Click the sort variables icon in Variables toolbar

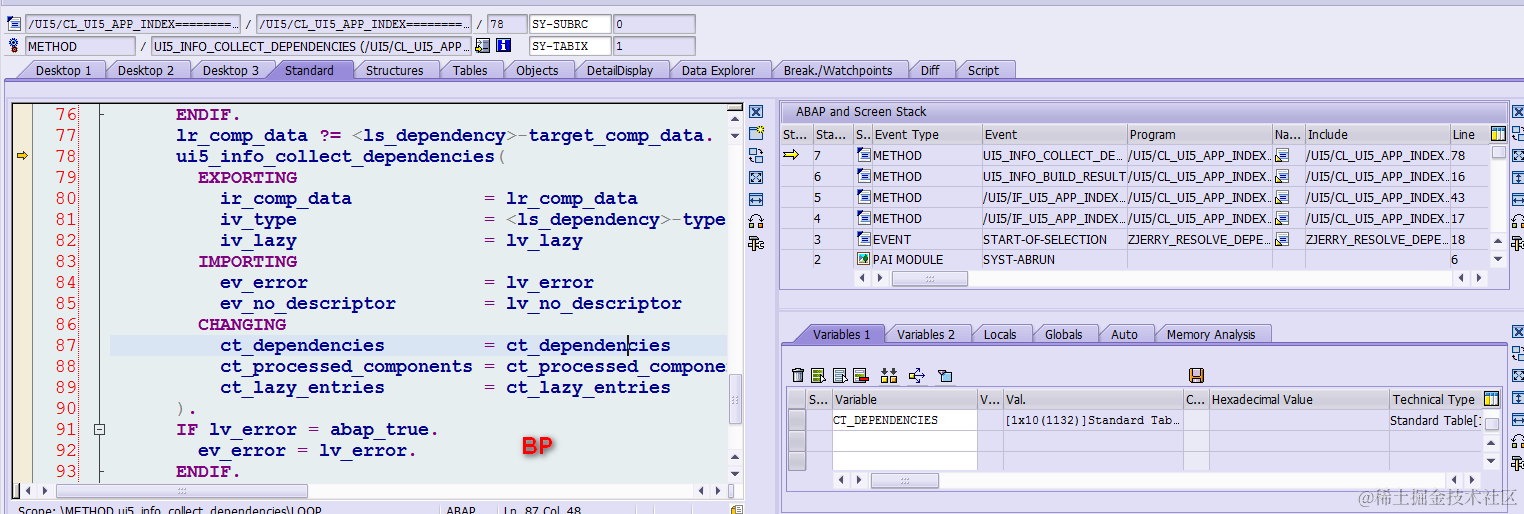(x=889, y=376)
